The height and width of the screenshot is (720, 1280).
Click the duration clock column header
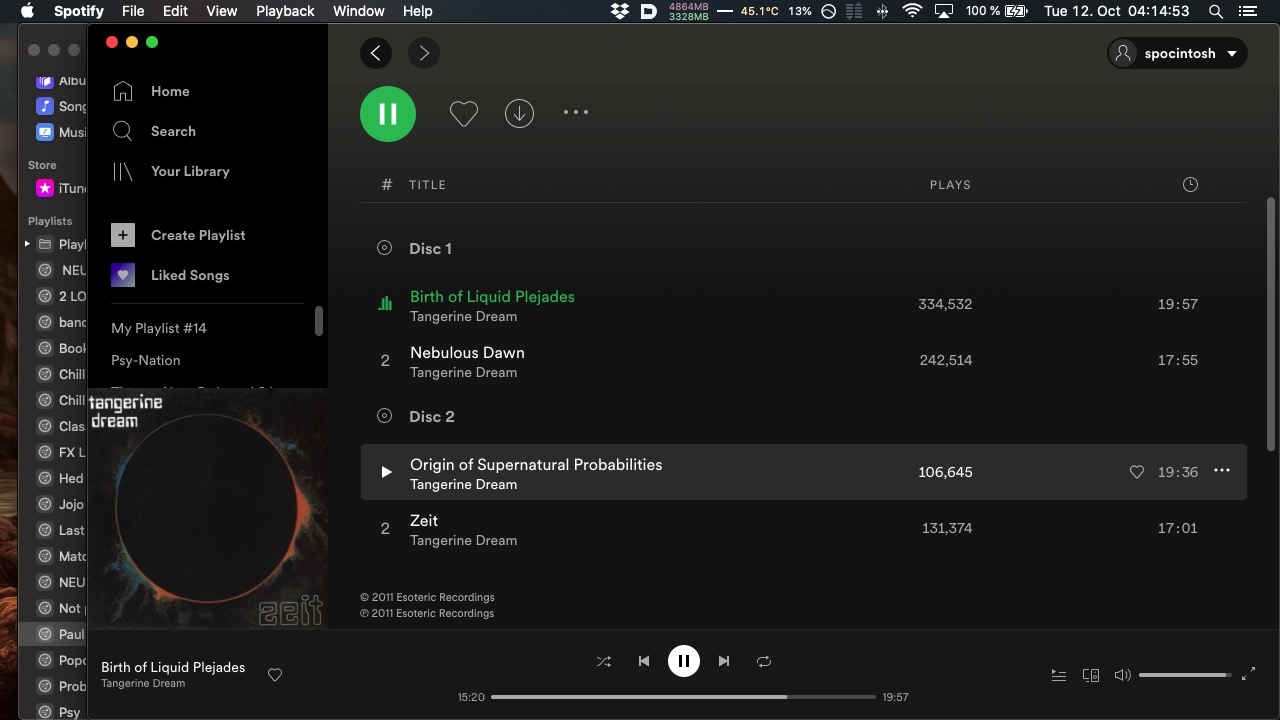coord(1190,184)
